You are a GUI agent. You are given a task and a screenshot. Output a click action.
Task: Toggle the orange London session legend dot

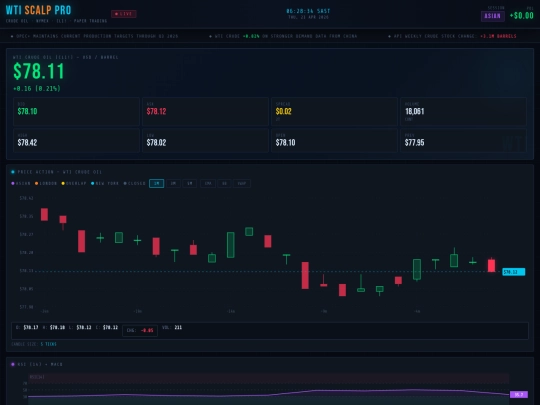pos(37,184)
